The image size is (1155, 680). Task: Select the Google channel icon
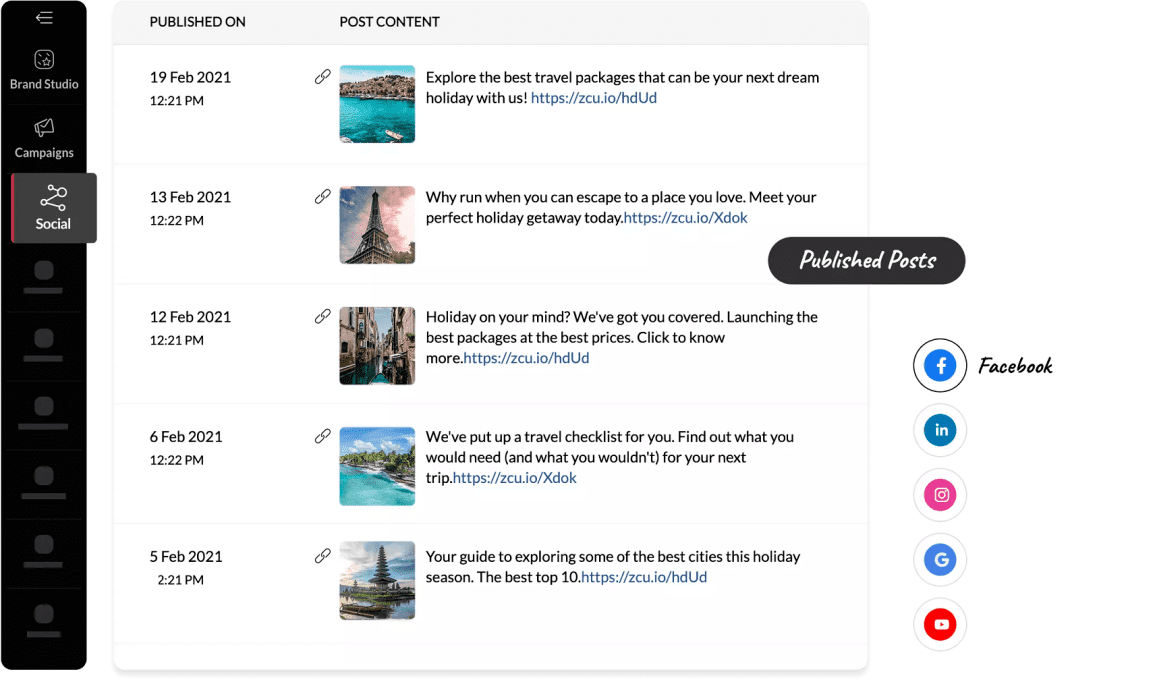(x=940, y=560)
